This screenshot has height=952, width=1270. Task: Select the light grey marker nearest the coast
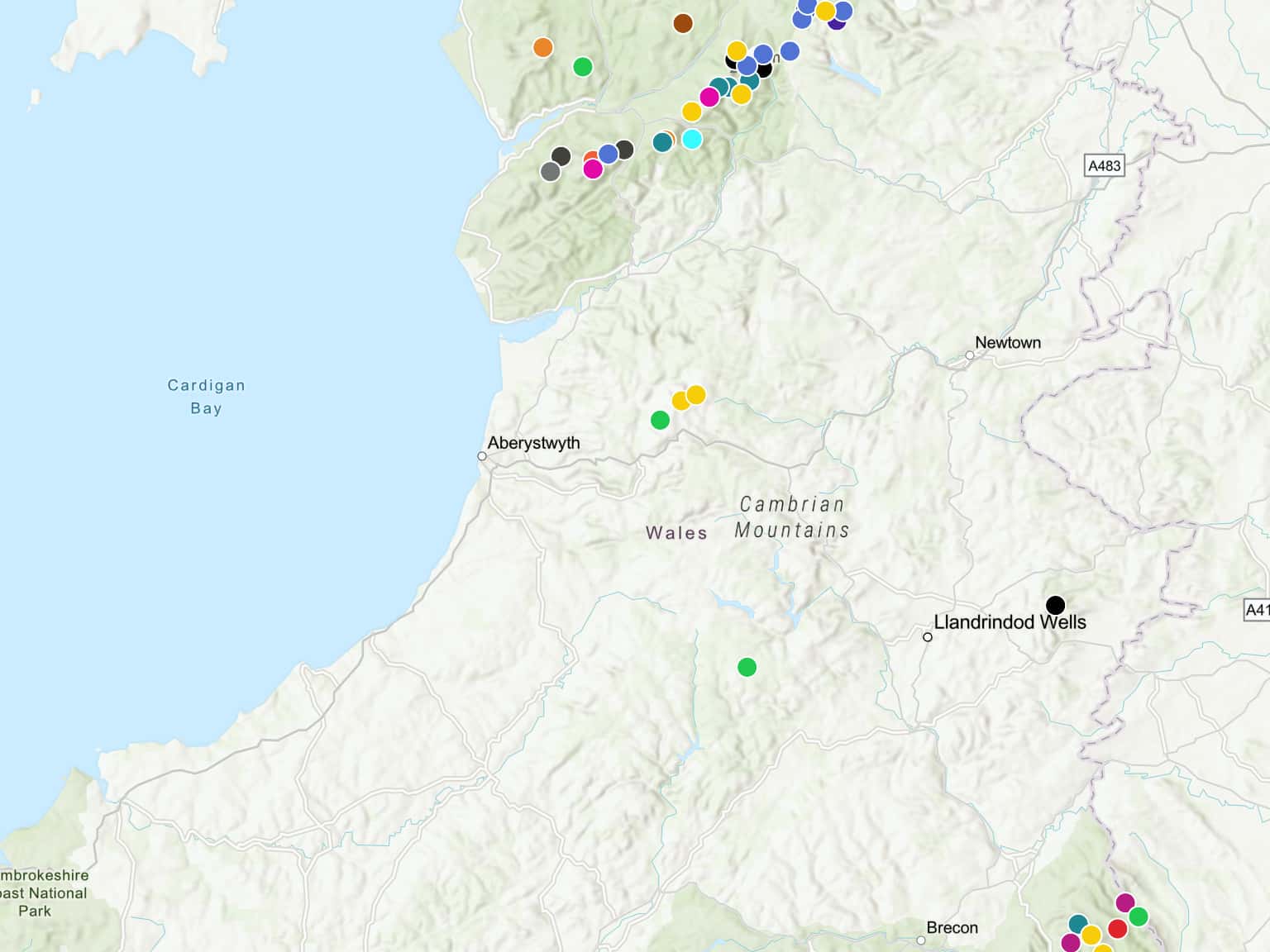click(550, 172)
